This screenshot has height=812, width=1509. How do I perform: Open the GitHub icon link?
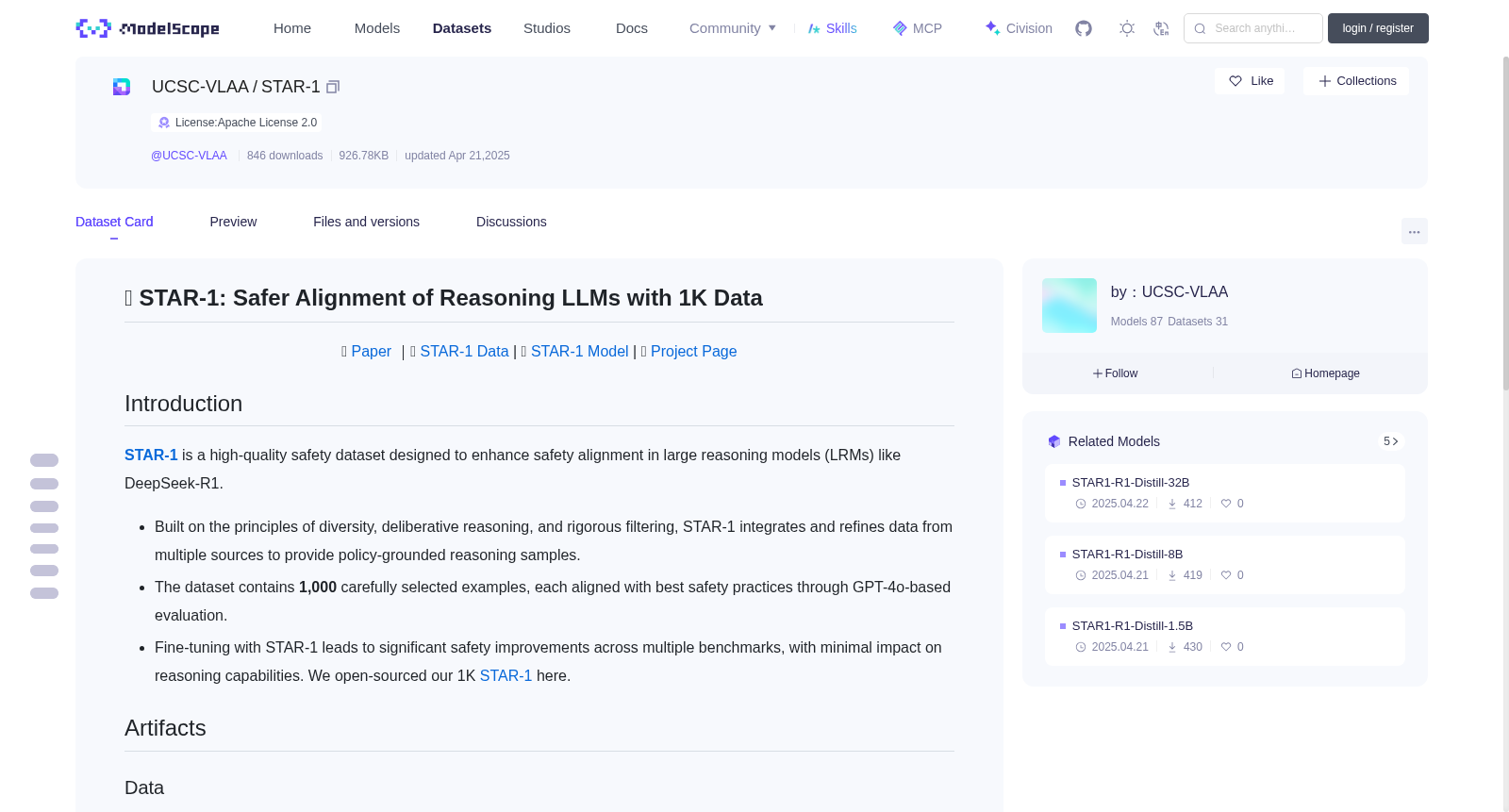point(1084,28)
